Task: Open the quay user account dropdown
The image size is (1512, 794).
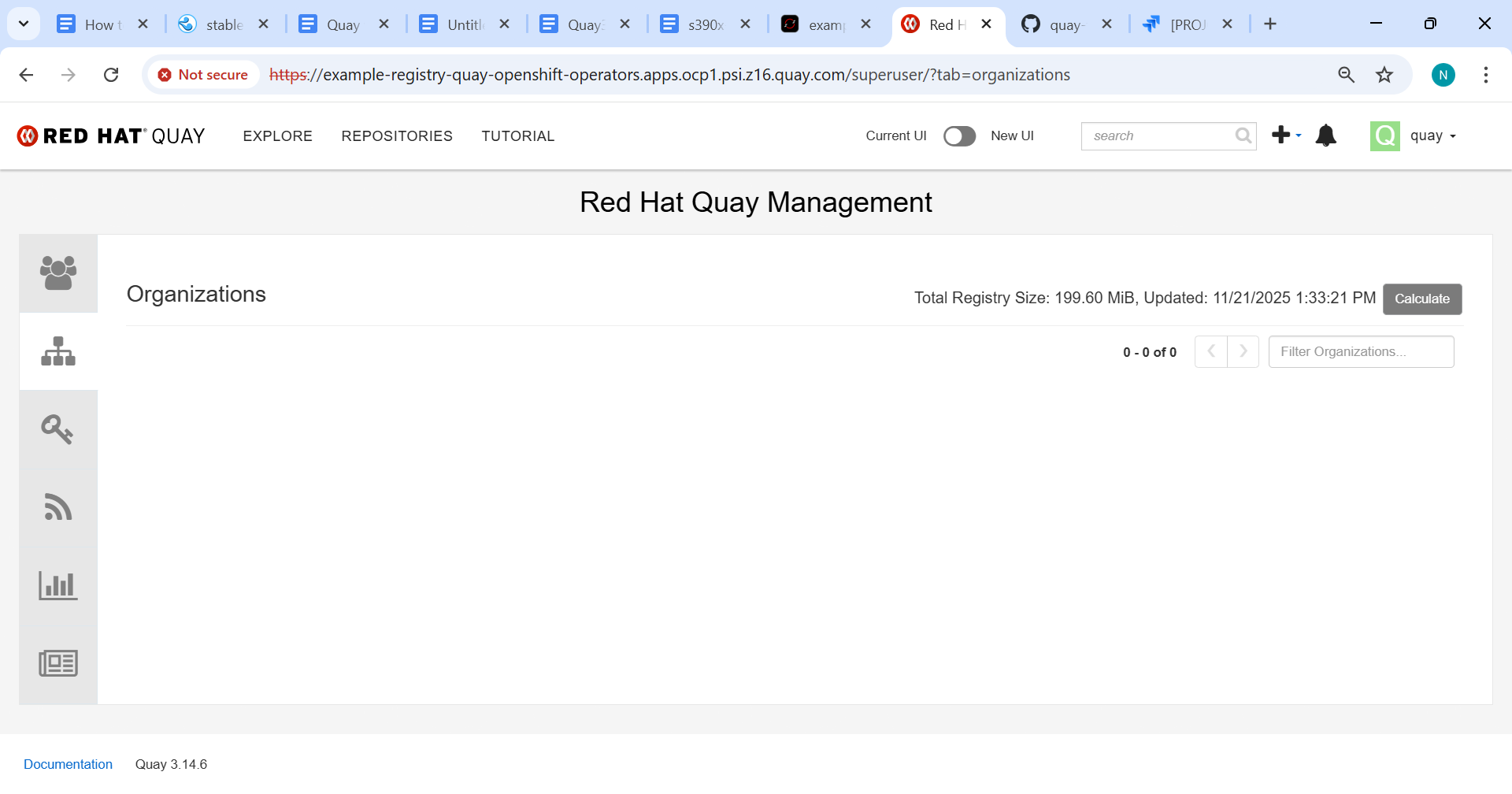Action: tap(1433, 135)
